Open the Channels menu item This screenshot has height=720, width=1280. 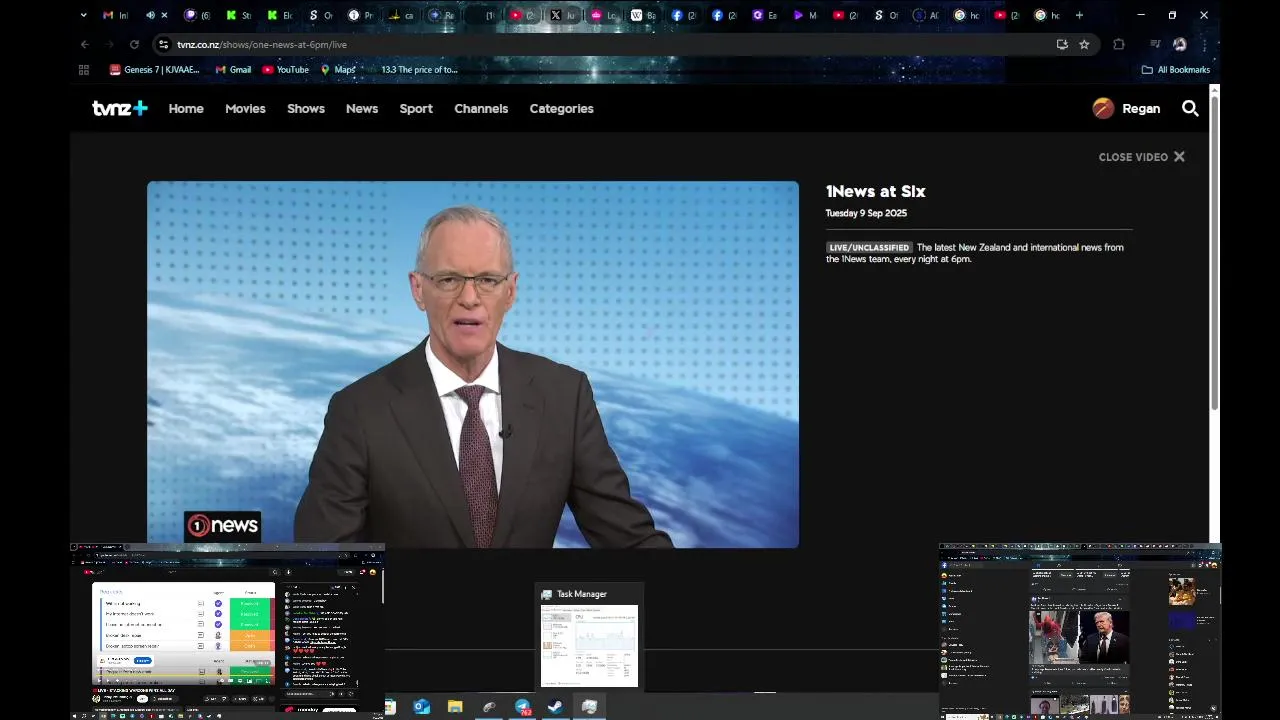481,108
